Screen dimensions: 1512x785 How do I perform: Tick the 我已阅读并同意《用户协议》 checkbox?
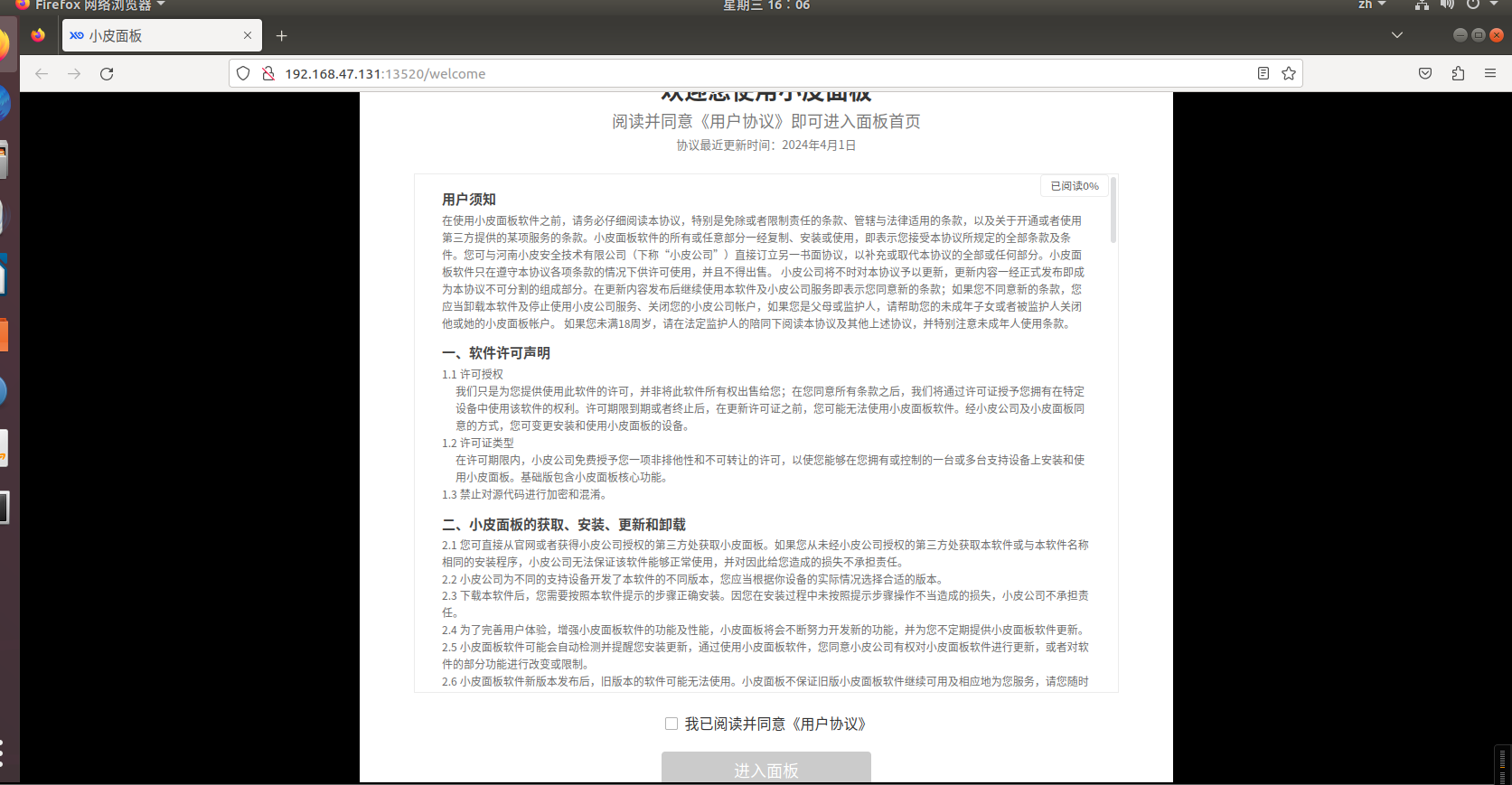pyautogui.click(x=671, y=724)
